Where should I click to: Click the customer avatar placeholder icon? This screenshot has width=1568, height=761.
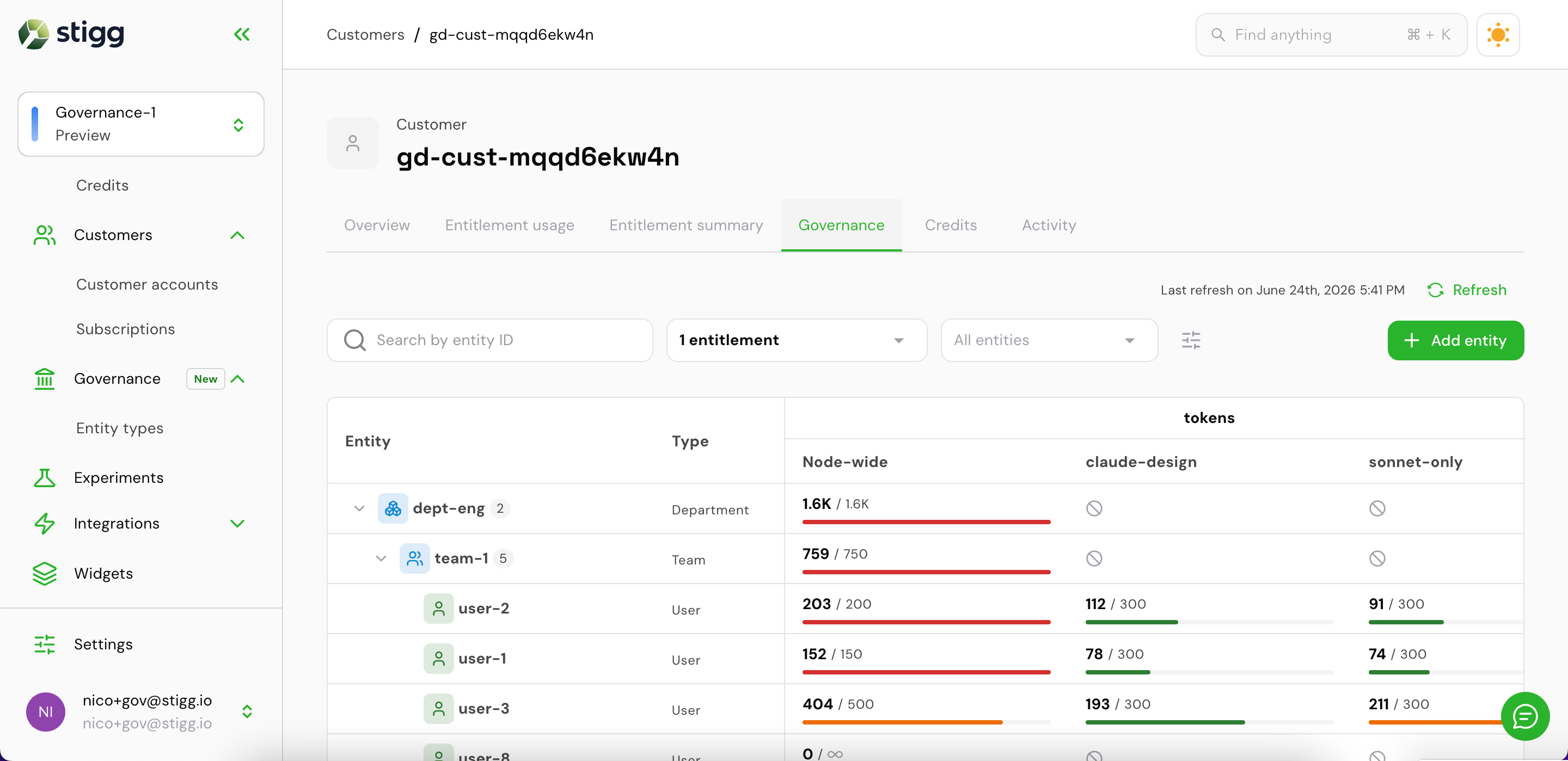(352, 143)
